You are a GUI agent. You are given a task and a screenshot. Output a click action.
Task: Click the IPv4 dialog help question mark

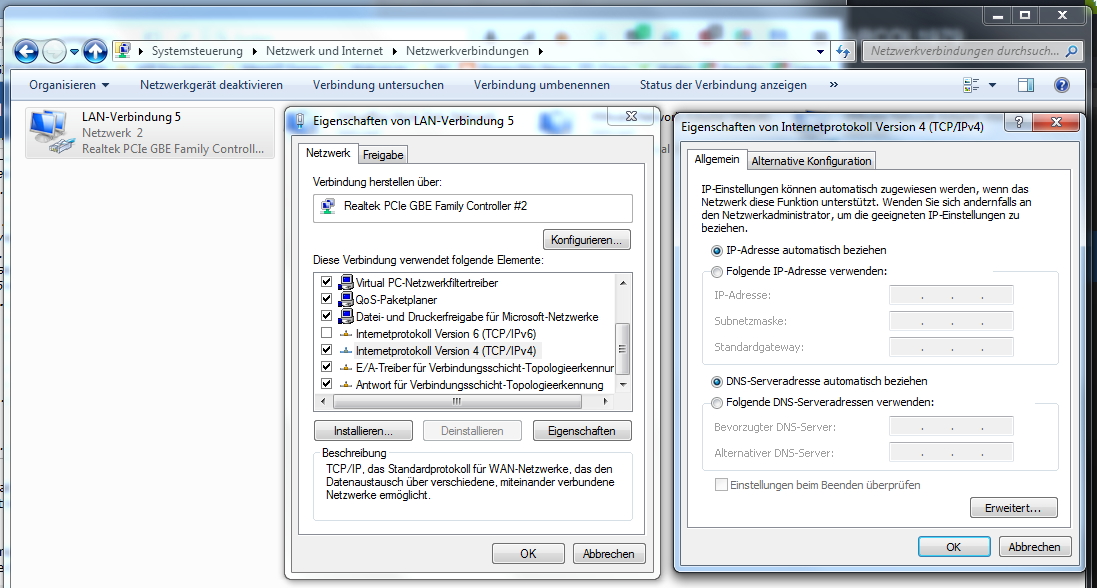1019,122
